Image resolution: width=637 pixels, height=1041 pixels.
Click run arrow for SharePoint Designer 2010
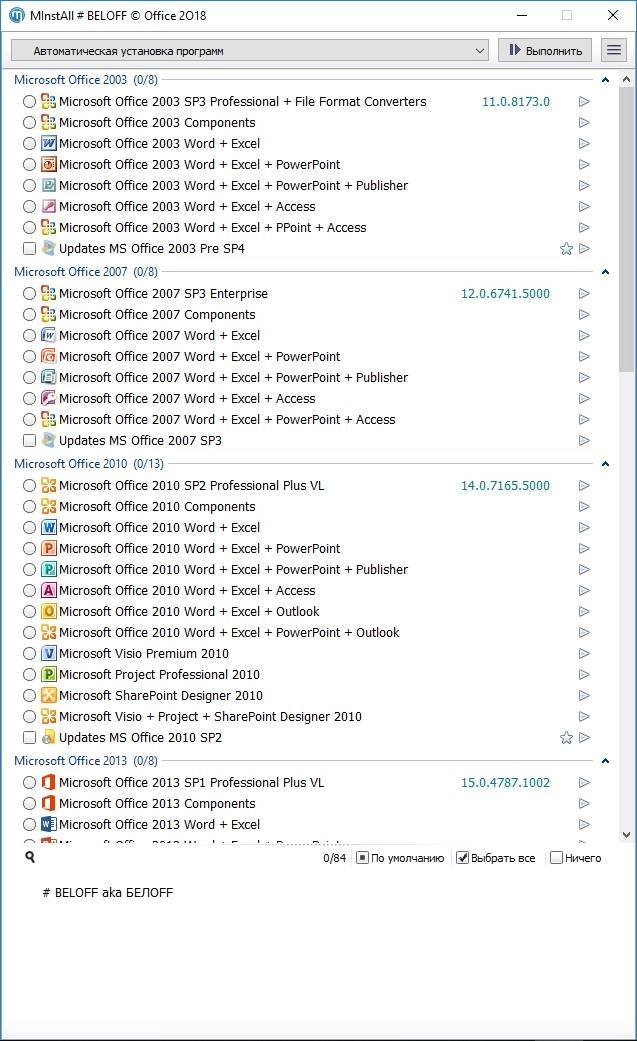584,696
